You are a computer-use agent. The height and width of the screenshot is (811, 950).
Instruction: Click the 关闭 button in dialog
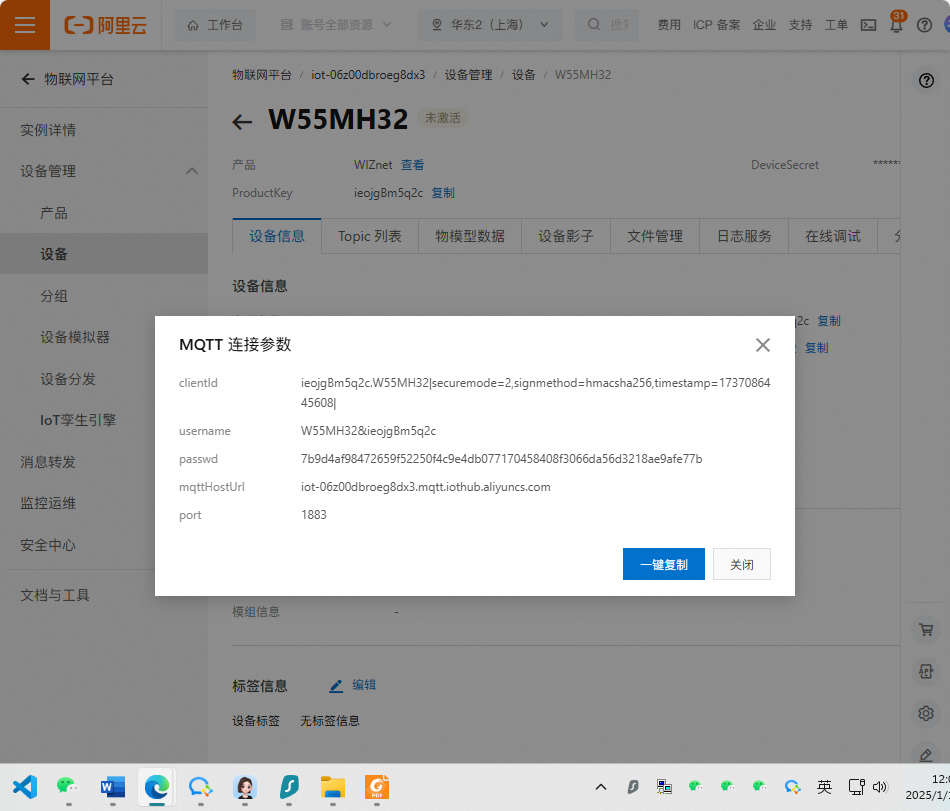(741, 564)
